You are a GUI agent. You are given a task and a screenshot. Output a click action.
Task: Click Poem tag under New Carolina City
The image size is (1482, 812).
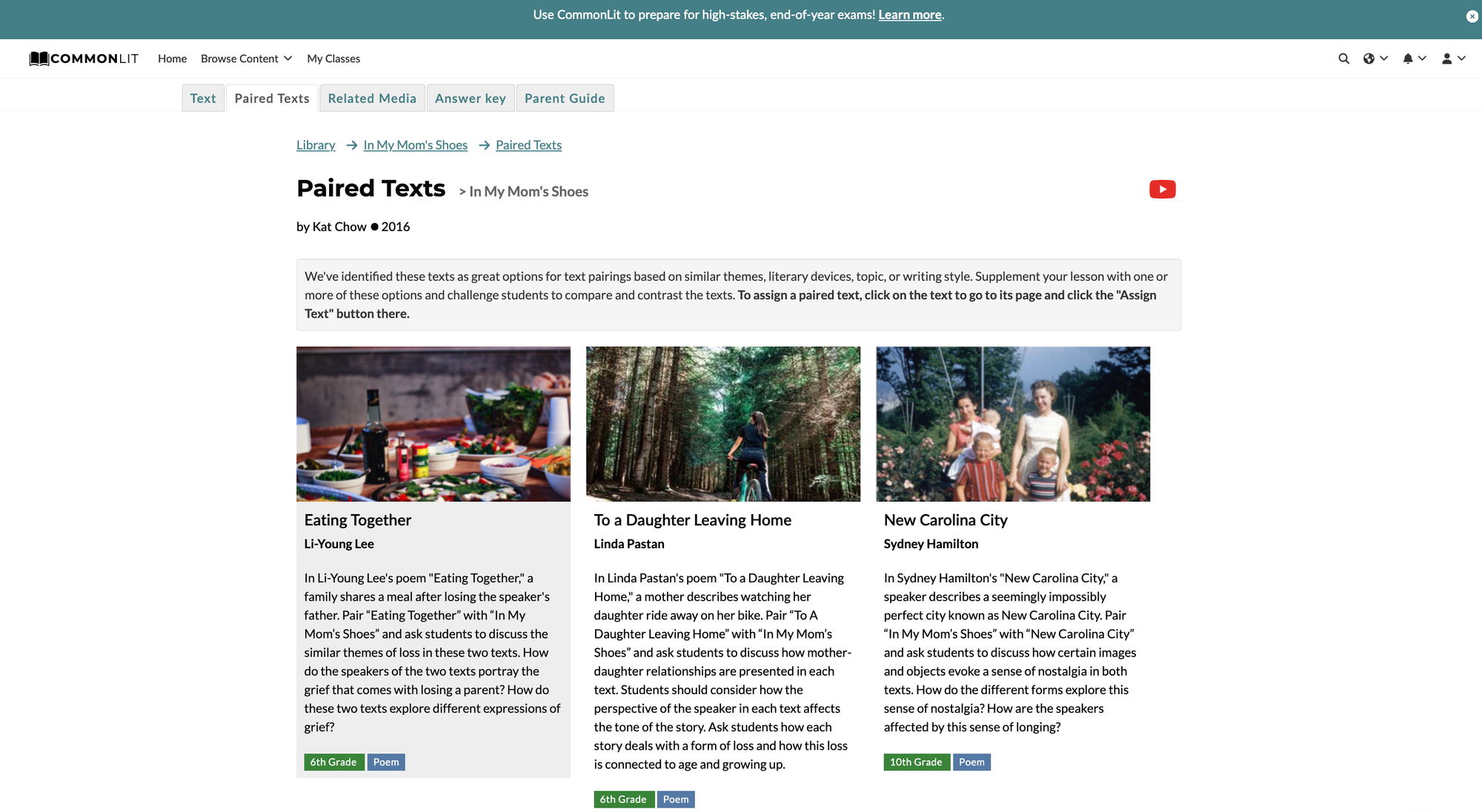click(x=971, y=762)
